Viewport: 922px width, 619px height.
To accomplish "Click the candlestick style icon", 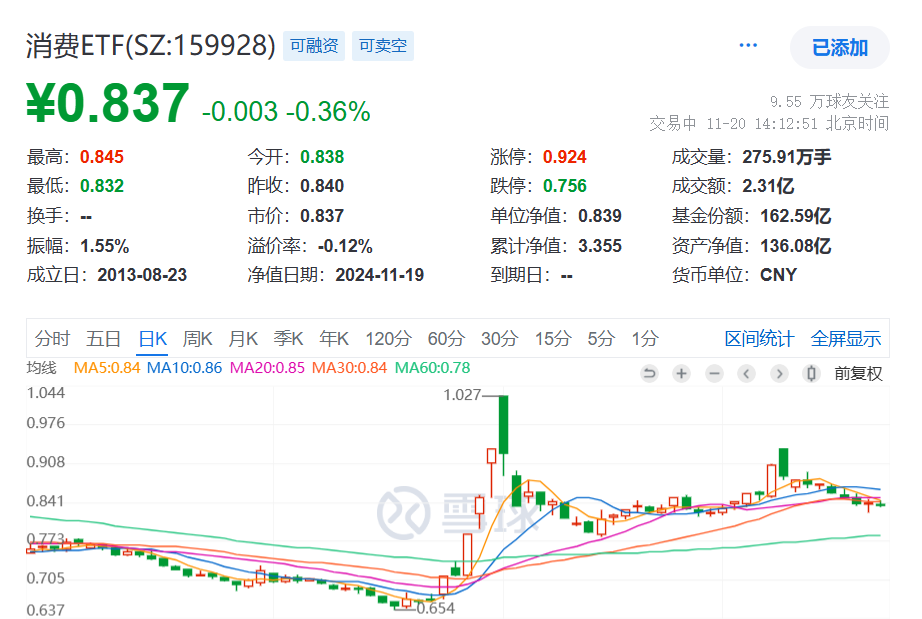I will click(811, 373).
